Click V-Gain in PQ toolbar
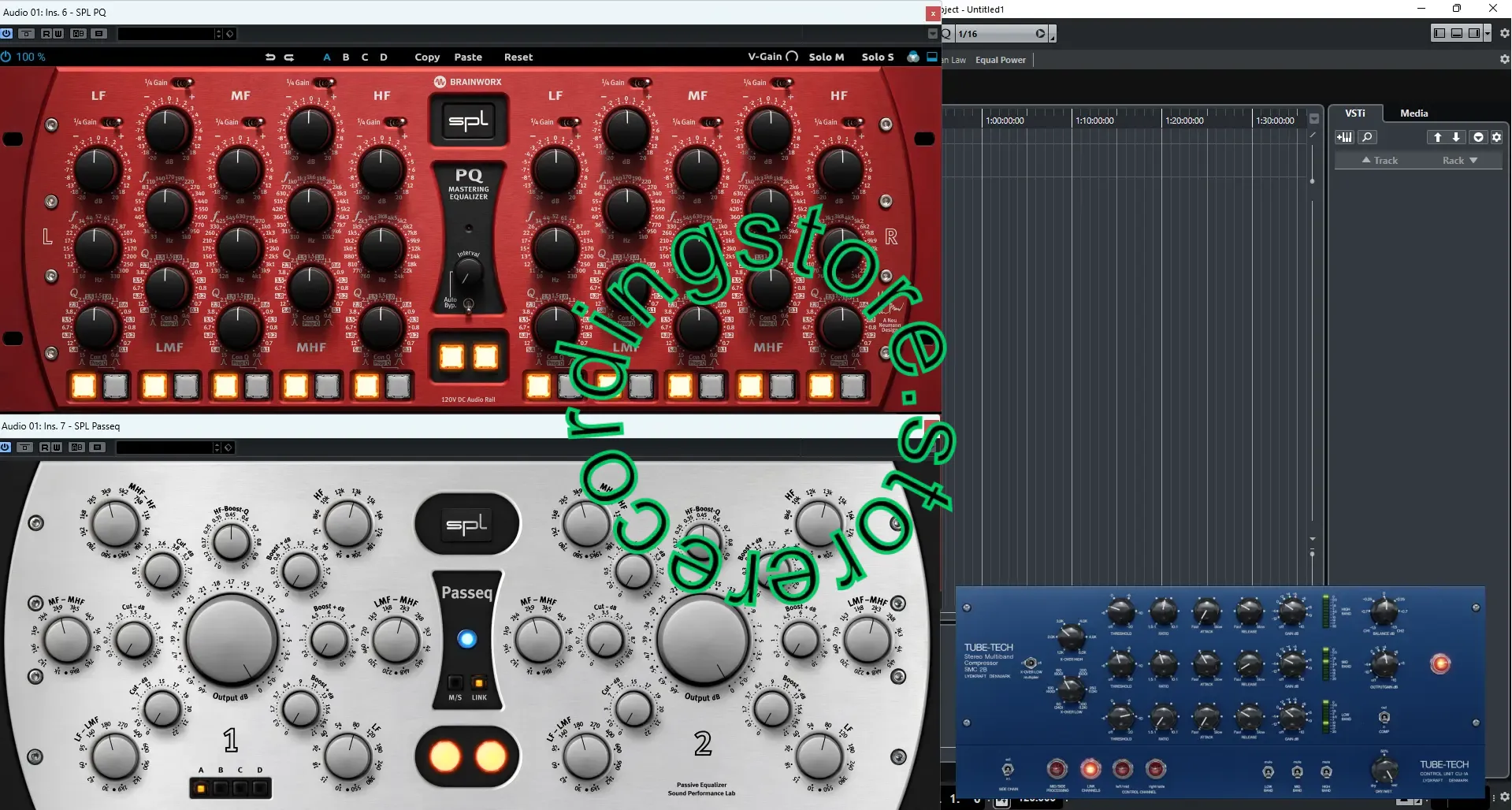The height and width of the screenshot is (810, 1512). 773,57
